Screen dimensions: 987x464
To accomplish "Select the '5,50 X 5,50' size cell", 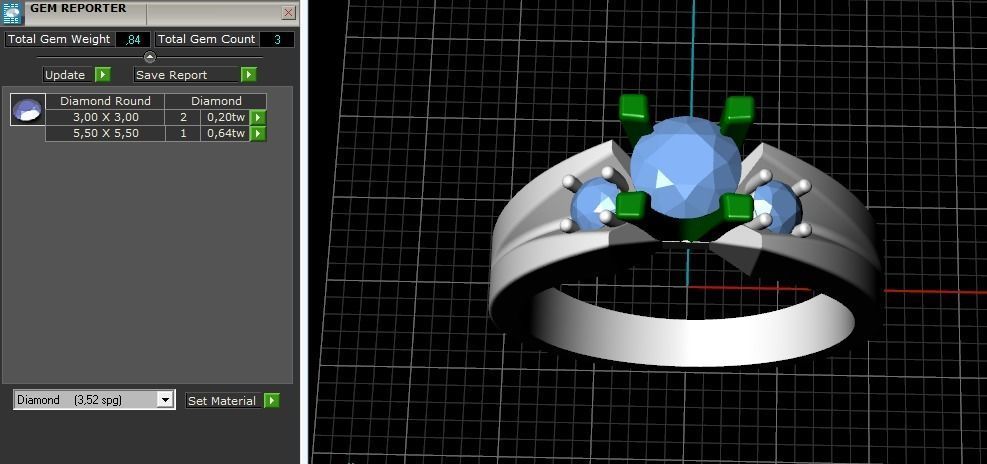I will point(105,133).
